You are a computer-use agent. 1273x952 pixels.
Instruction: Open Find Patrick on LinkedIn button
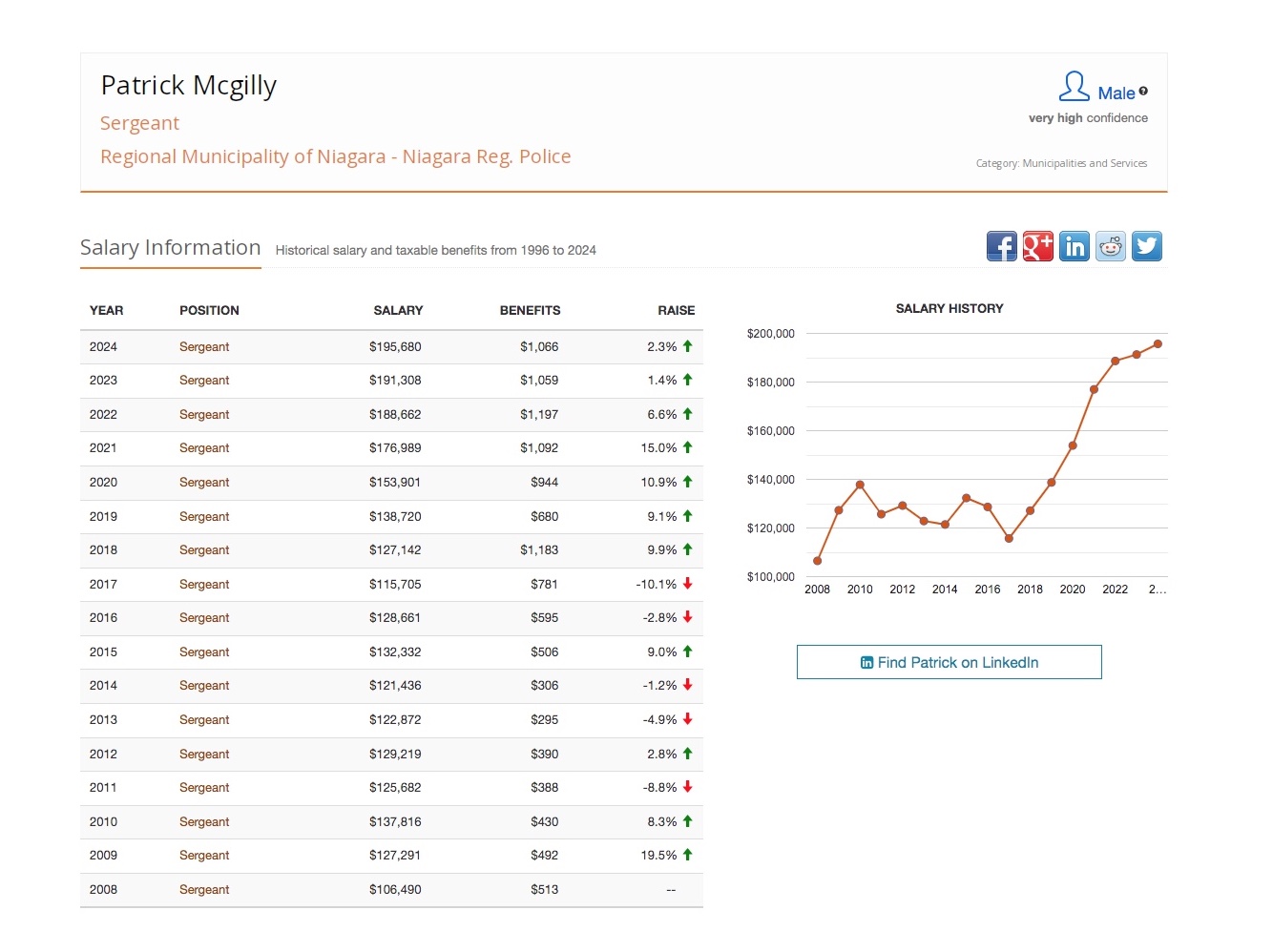tap(949, 662)
